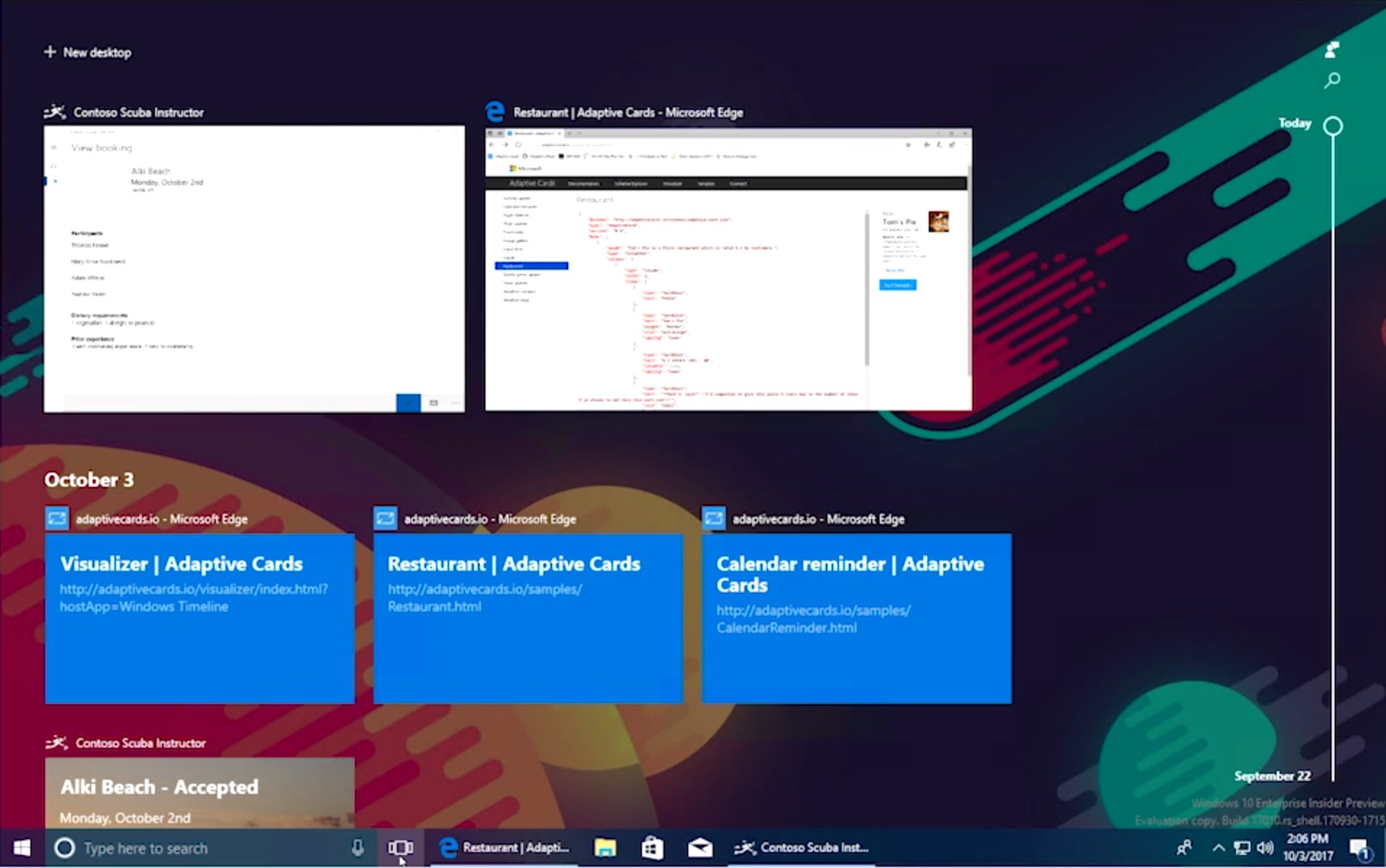Click the adaptivecards.io label above the Visualizer card
Image resolution: width=1386 pixels, height=868 pixels.
[x=162, y=519]
